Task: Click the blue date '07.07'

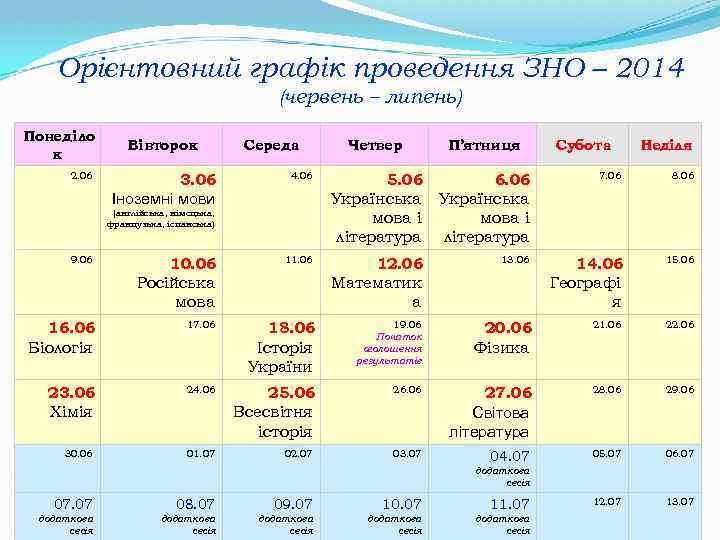Action: [x=73, y=504]
